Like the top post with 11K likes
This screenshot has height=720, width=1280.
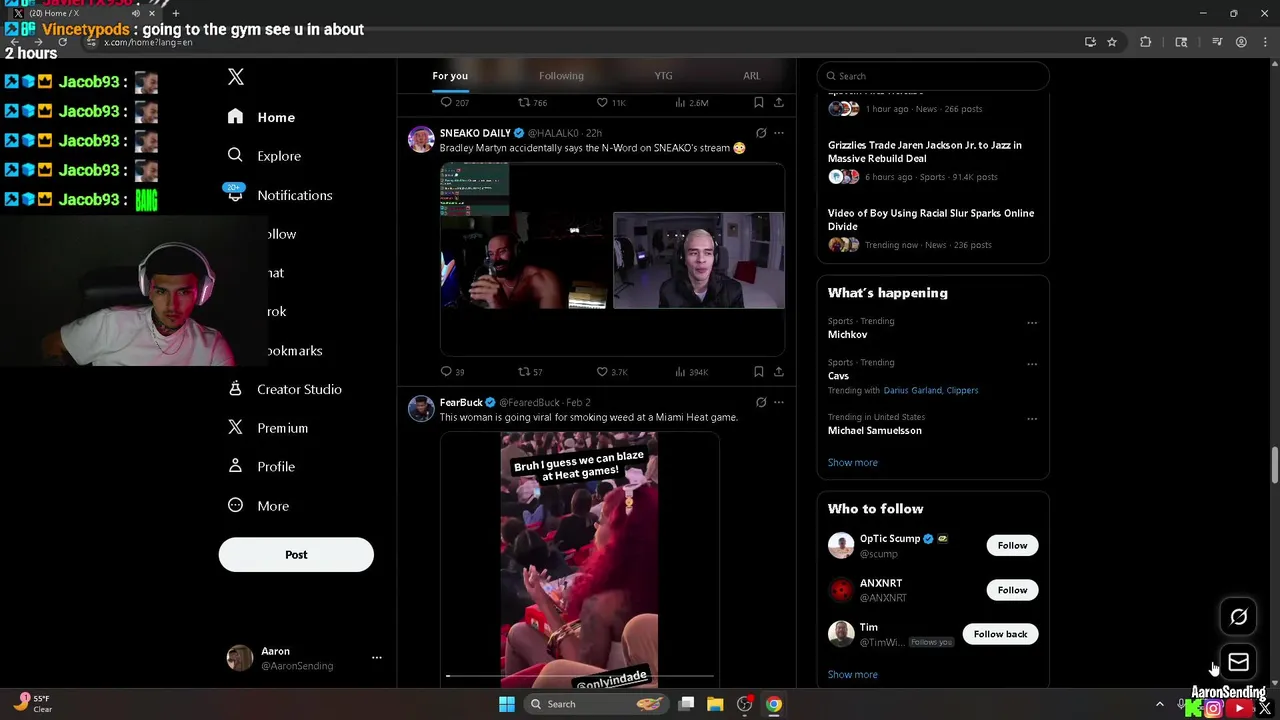point(611,103)
